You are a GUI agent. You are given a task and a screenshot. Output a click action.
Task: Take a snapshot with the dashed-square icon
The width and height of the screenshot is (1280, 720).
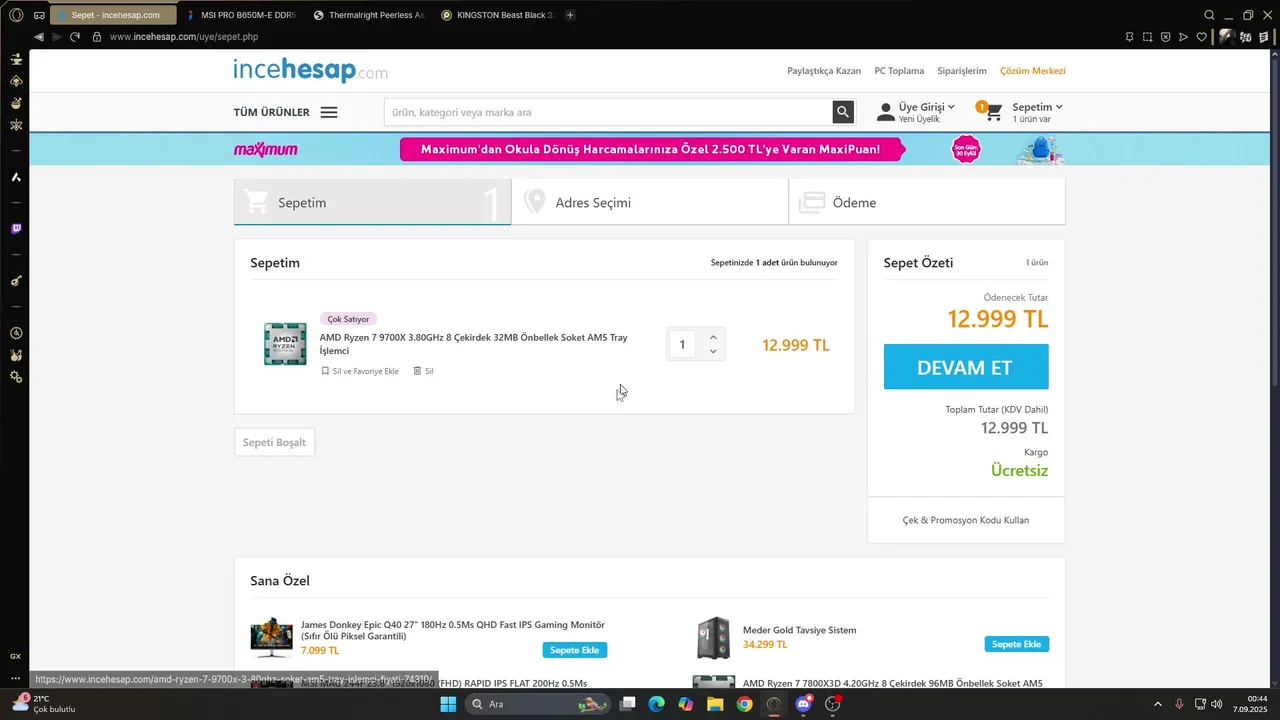[1147, 37]
